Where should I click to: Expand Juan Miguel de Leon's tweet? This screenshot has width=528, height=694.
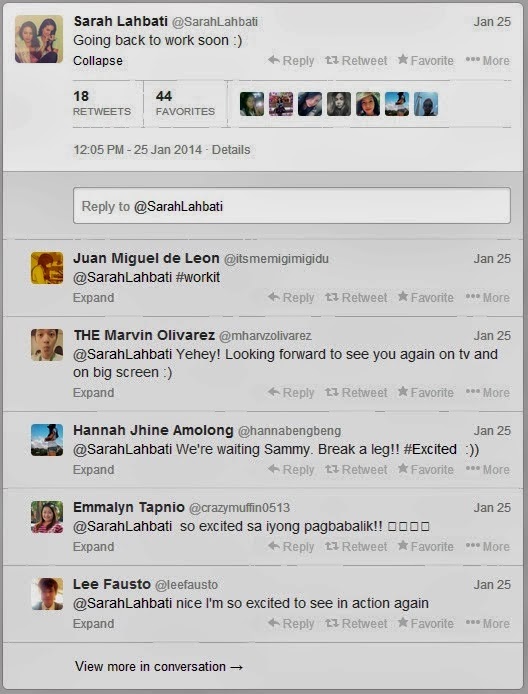pos(93,297)
